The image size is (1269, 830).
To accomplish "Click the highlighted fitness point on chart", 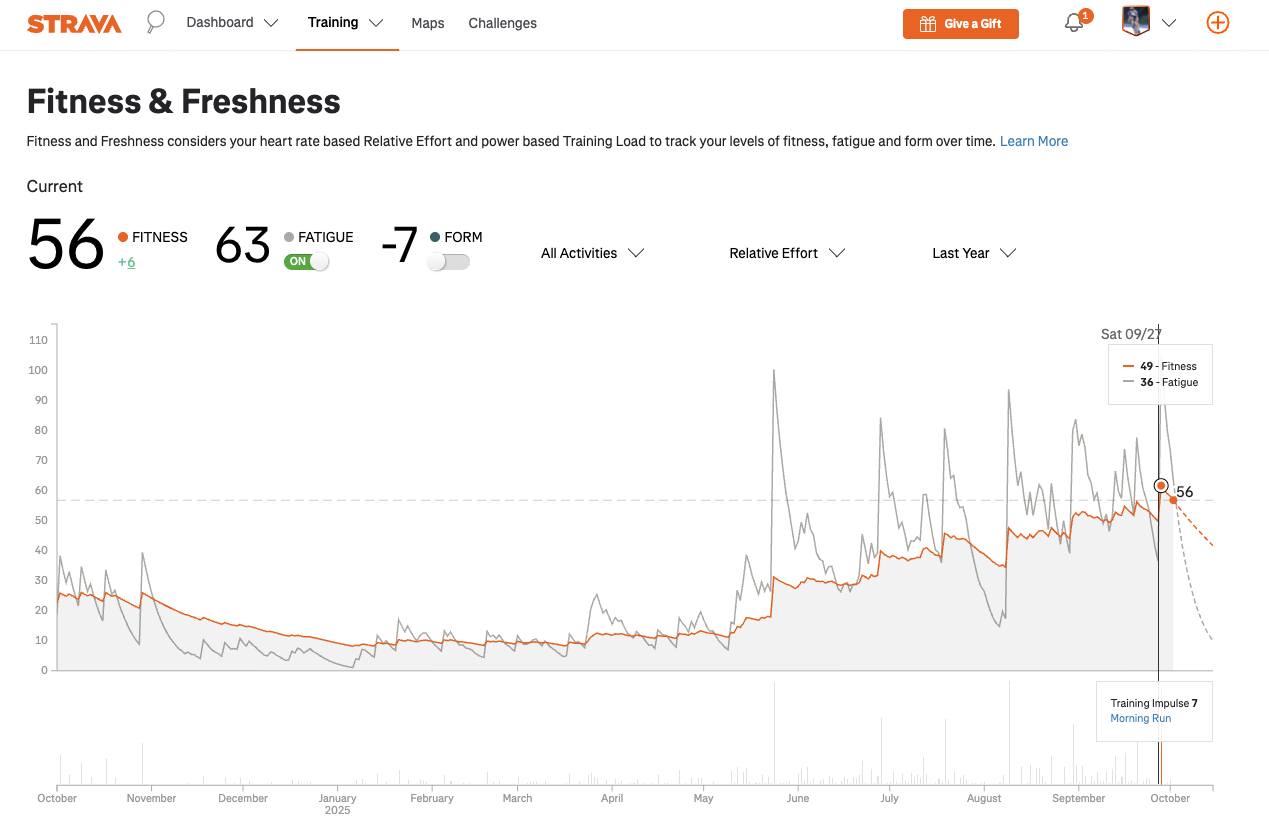I will pyautogui.click(x=1161, y=485).
